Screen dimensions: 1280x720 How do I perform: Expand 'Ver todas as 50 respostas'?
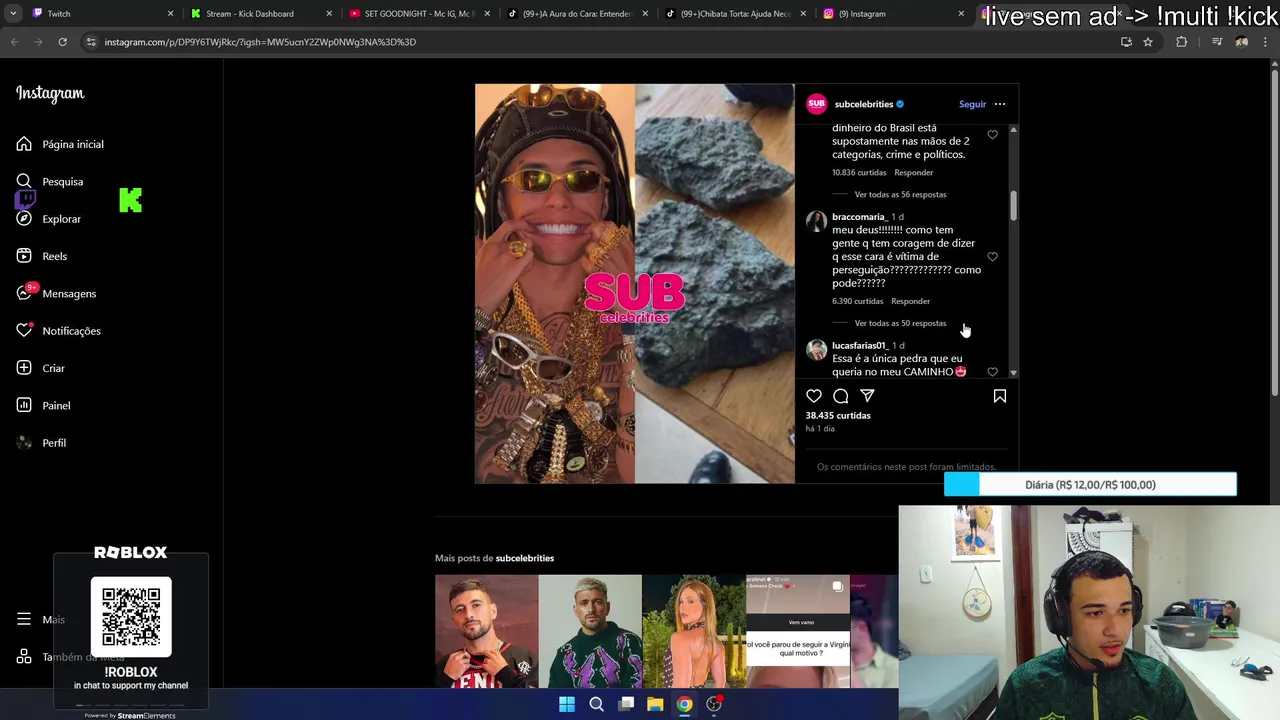[x=900, y=323]
